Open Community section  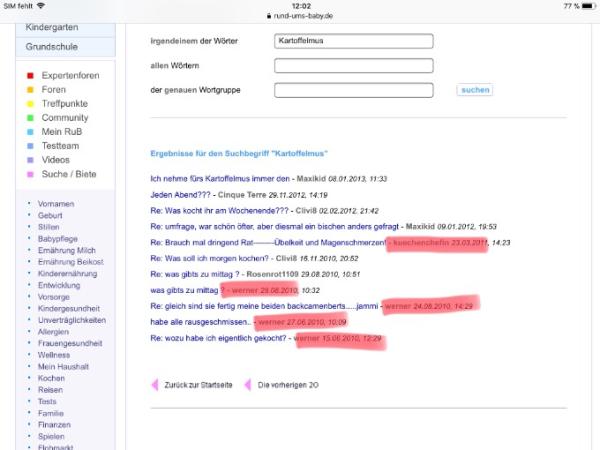pyautogui.click(x=65, y=118)
